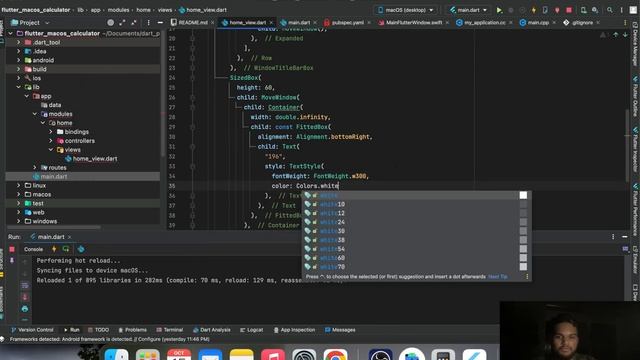Click the TODO tool window button
Image resolution: width=640 pixels, height=360 pixels.
(x=98, y=330)
